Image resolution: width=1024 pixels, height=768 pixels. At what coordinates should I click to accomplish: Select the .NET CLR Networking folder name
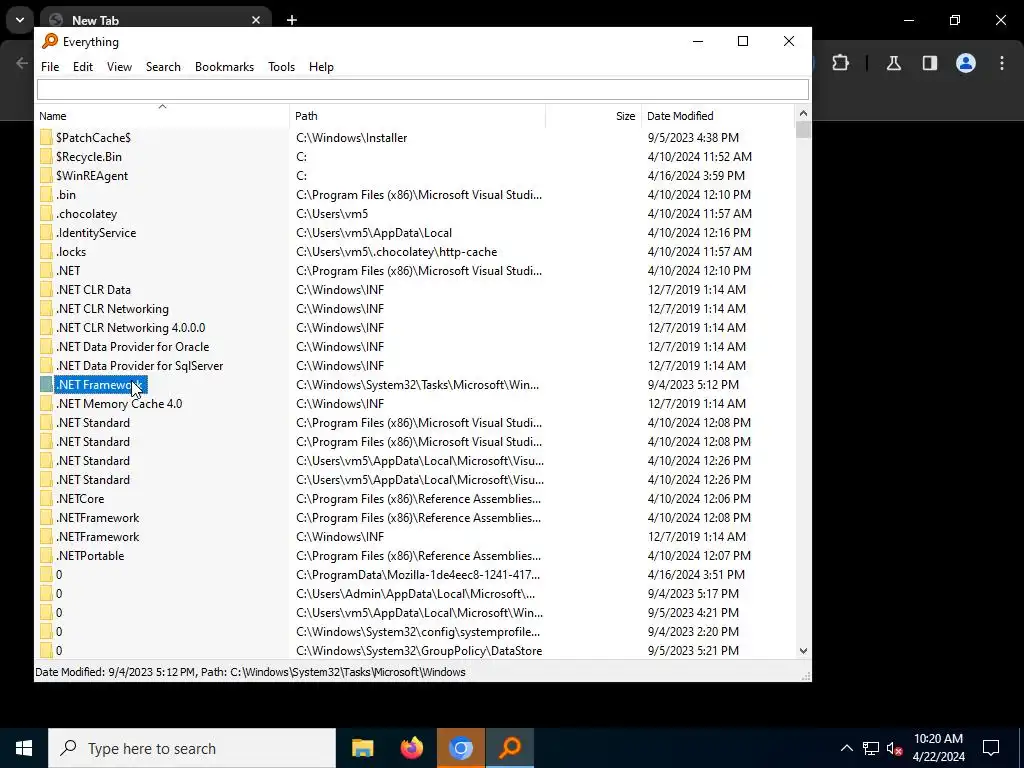[112, 309]
